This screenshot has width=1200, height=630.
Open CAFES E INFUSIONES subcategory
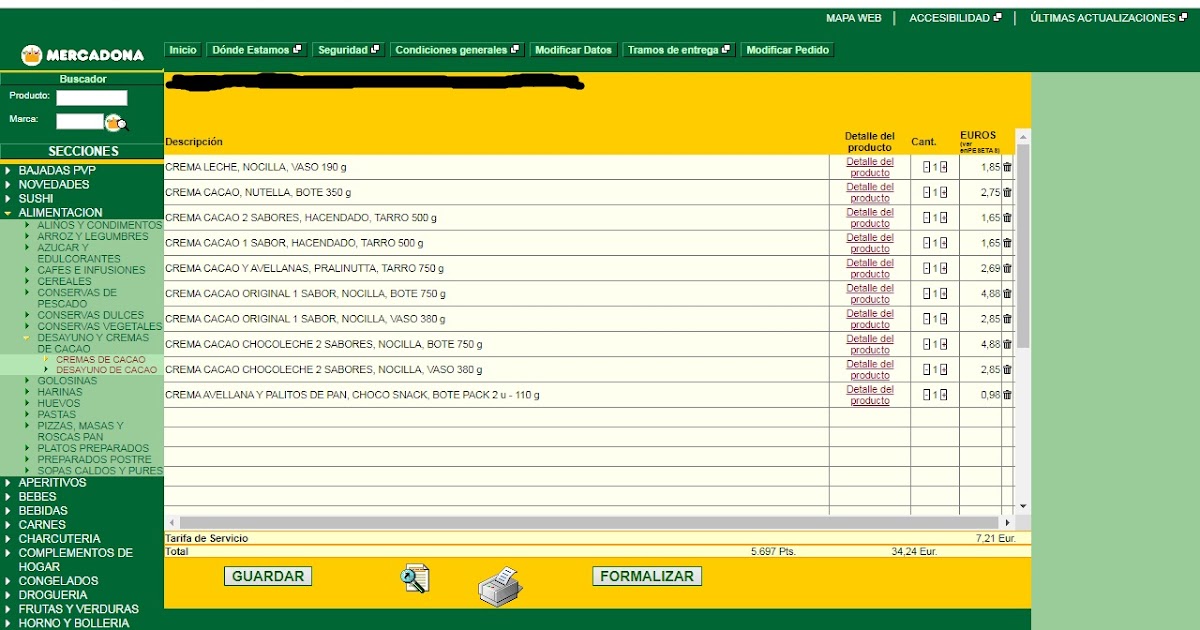[x=91, y=270]
